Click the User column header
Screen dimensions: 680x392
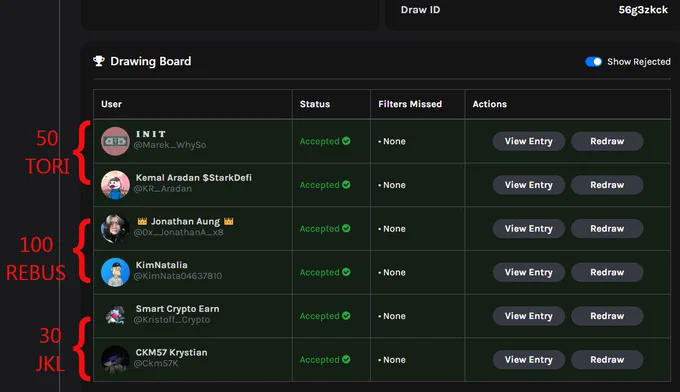pos(111,104)
